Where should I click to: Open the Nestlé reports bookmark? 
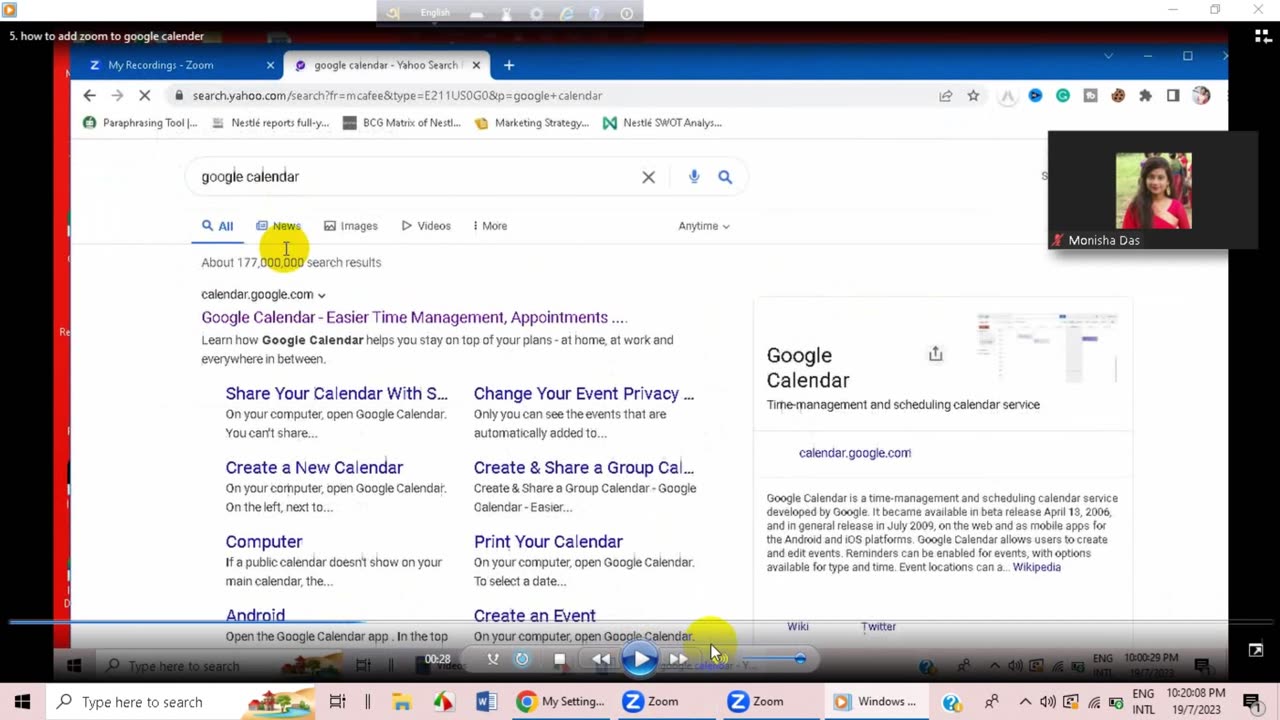[x=270, y=123]
